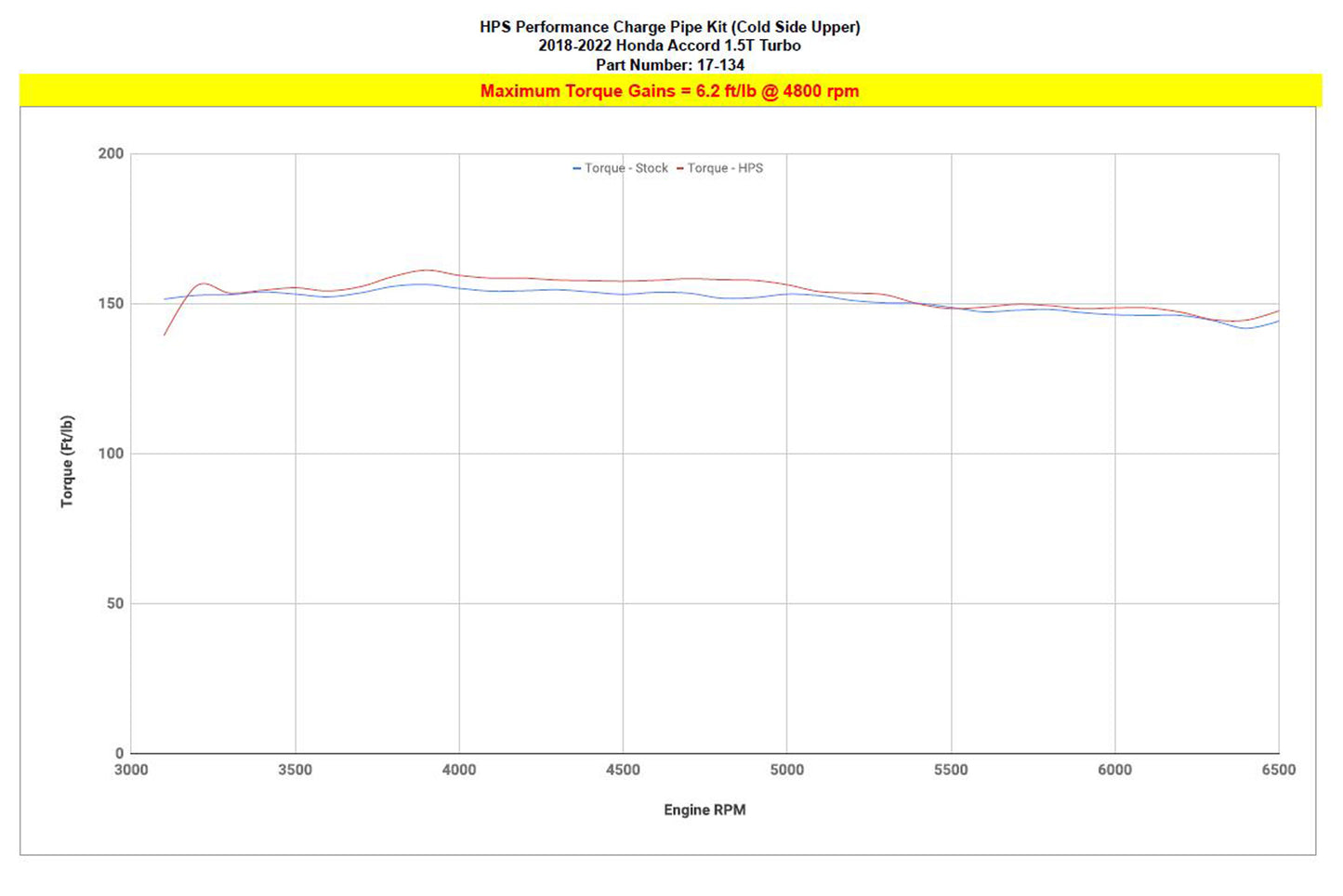The height and width of the screenshot is (896, 1343).
Task: Click the "Torque (Ft/lb)" vertical axis title
Action: tap(67, 461)
